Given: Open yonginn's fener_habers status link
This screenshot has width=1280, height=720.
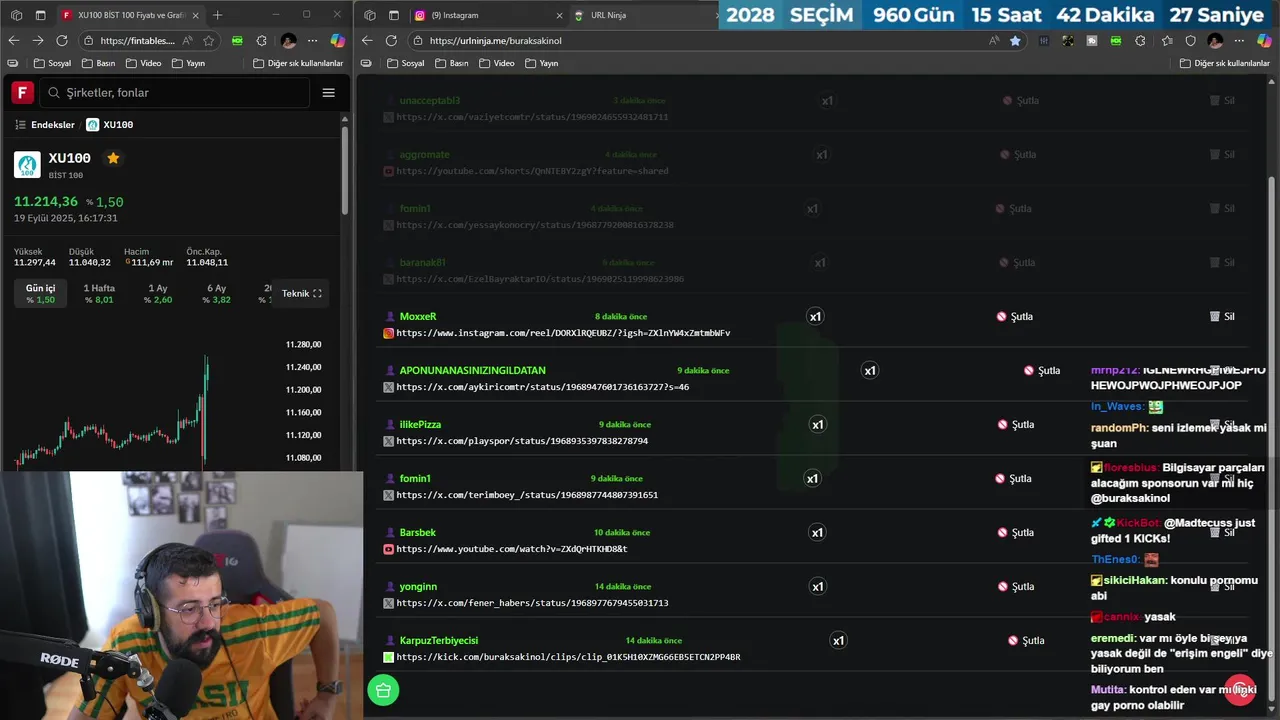Looking at the screenshot, I should tap(532, 603).
